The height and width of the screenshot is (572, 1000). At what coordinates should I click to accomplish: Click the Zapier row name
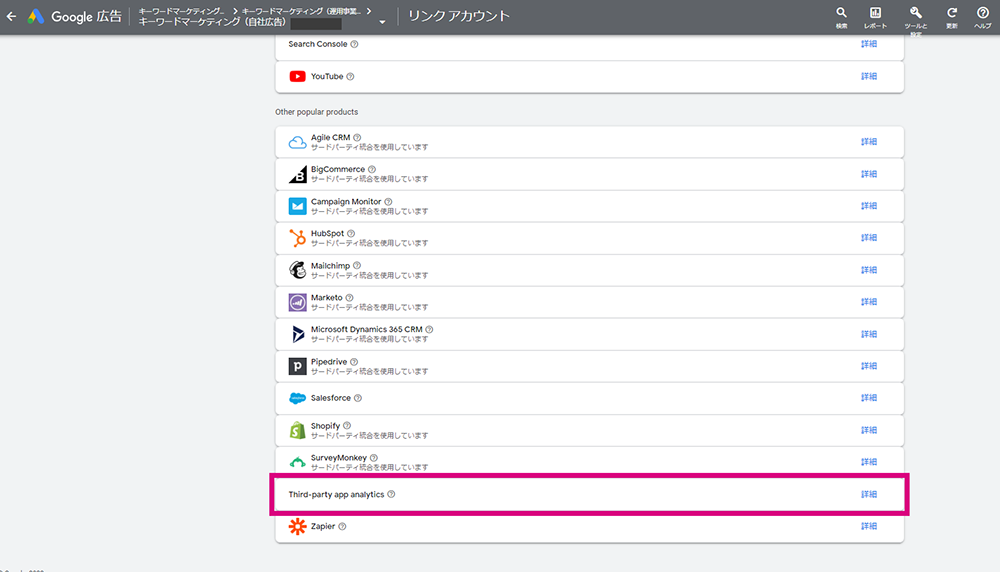(323, 526)
